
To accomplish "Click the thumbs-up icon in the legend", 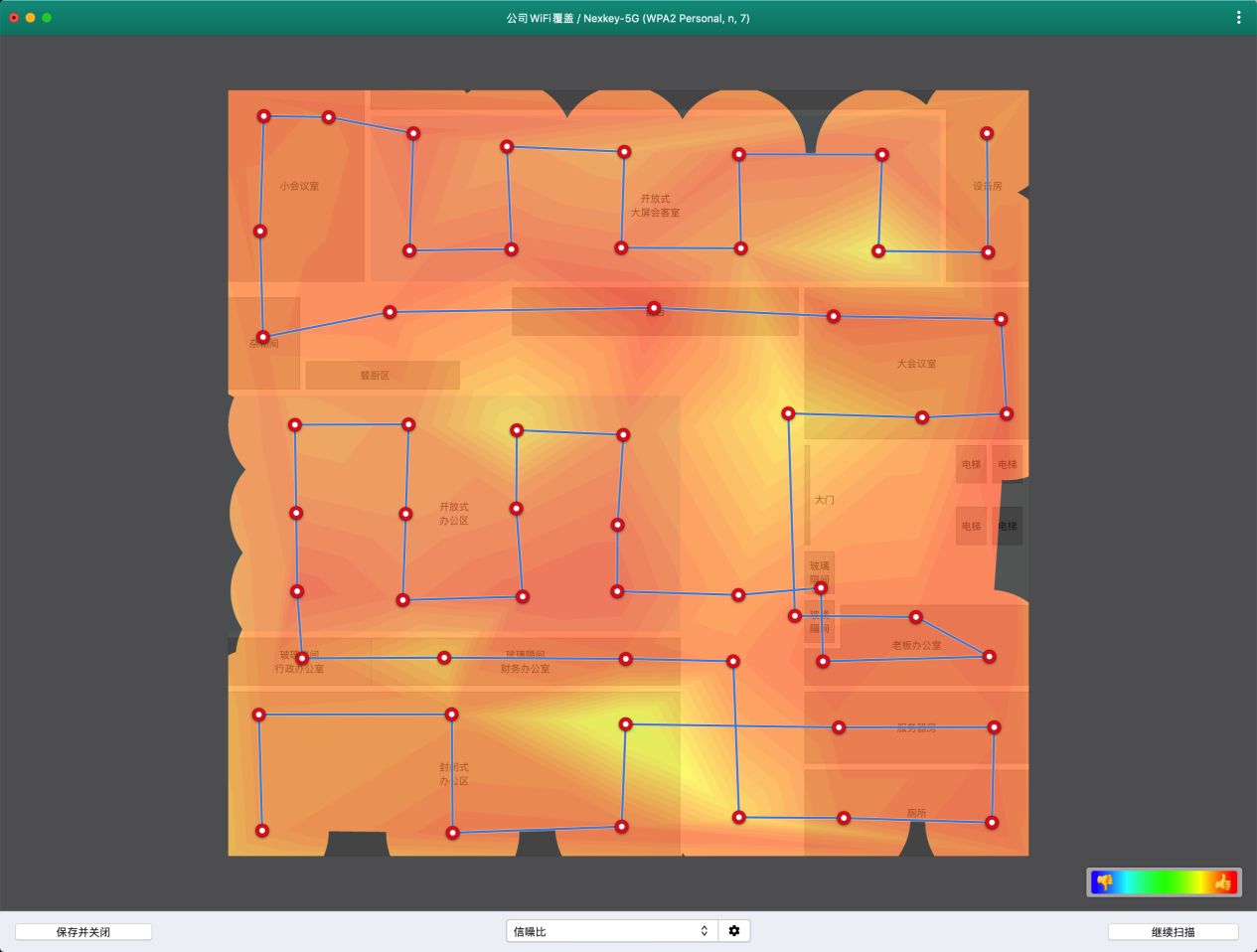I will tap(1223, 881).
